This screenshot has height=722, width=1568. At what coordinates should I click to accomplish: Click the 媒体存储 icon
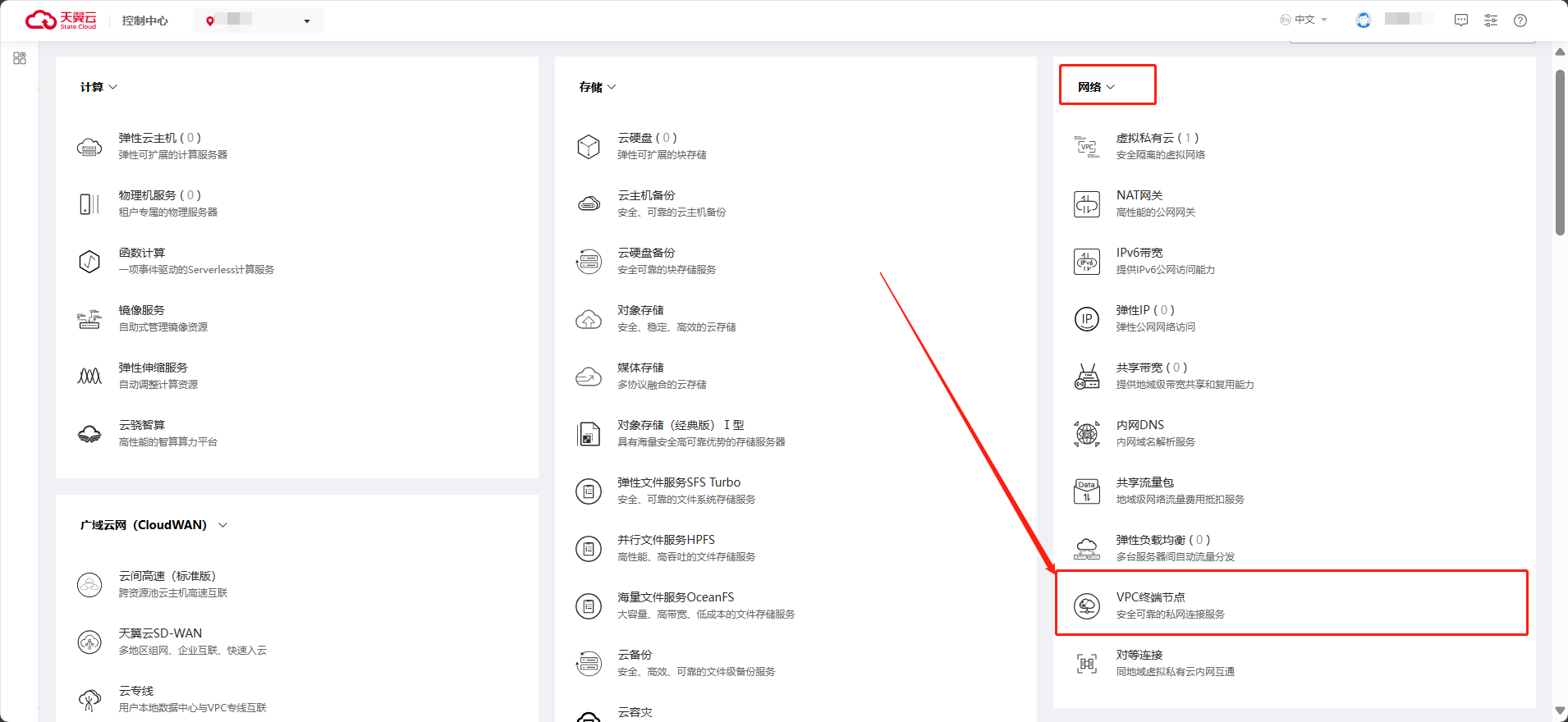(x=589, y=377)
